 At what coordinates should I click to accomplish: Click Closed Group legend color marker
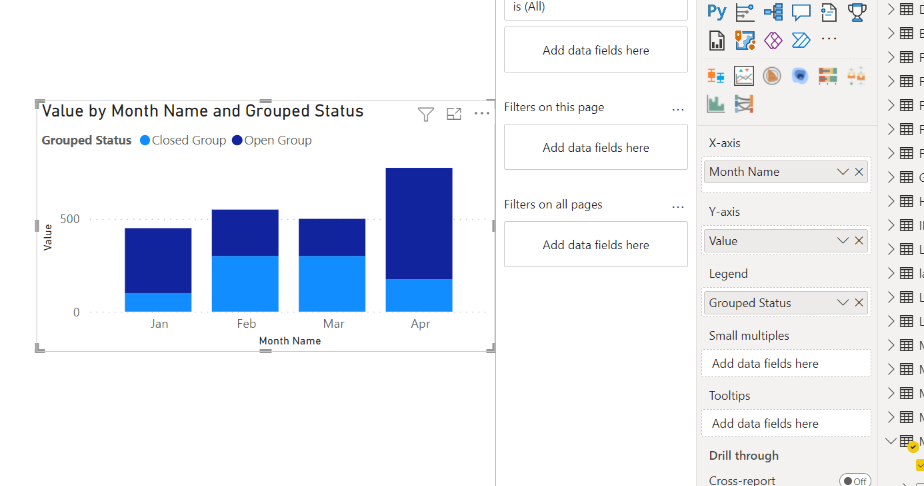point(145,140)
